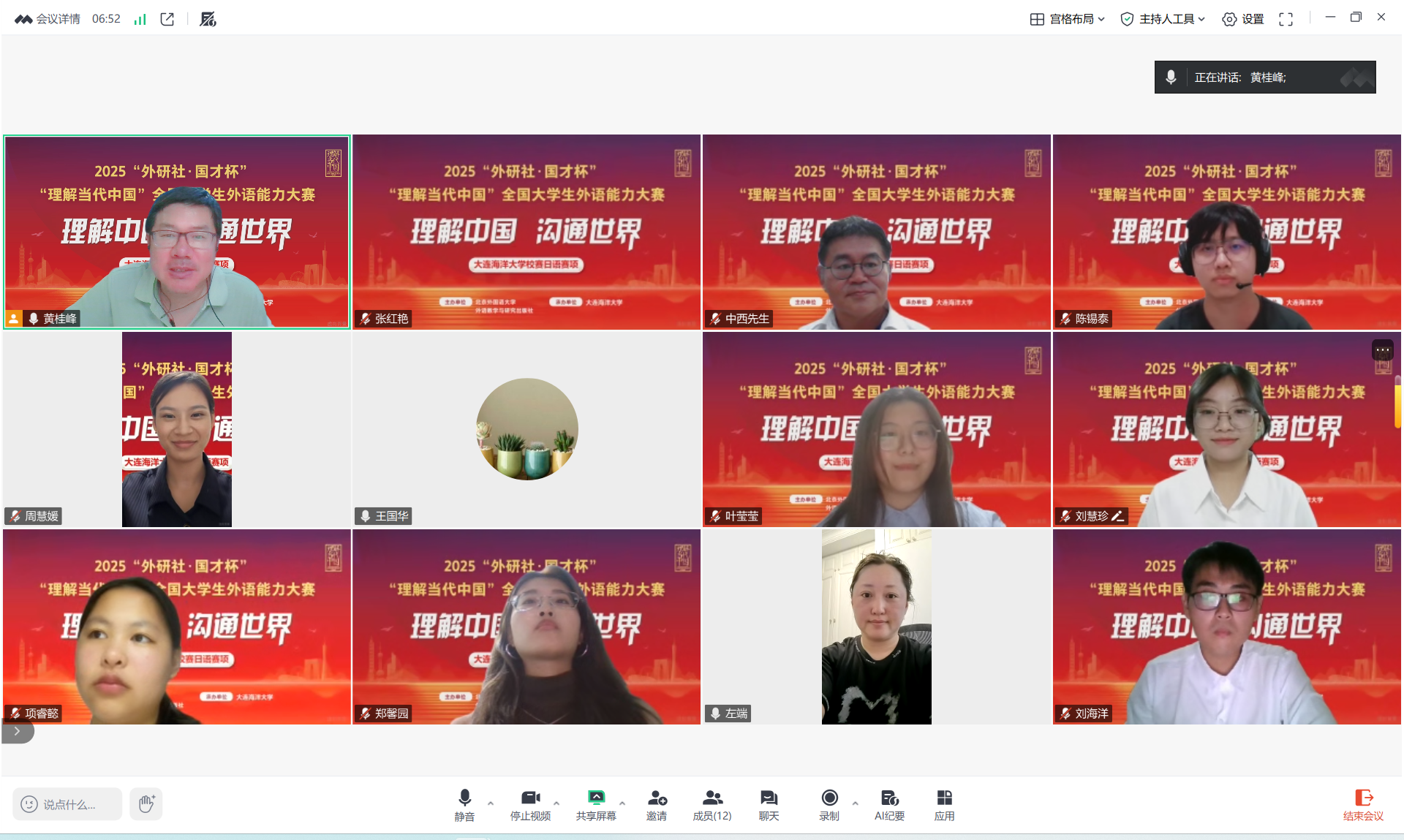
Task: Select 王国华's video tile
Action: 526,429
